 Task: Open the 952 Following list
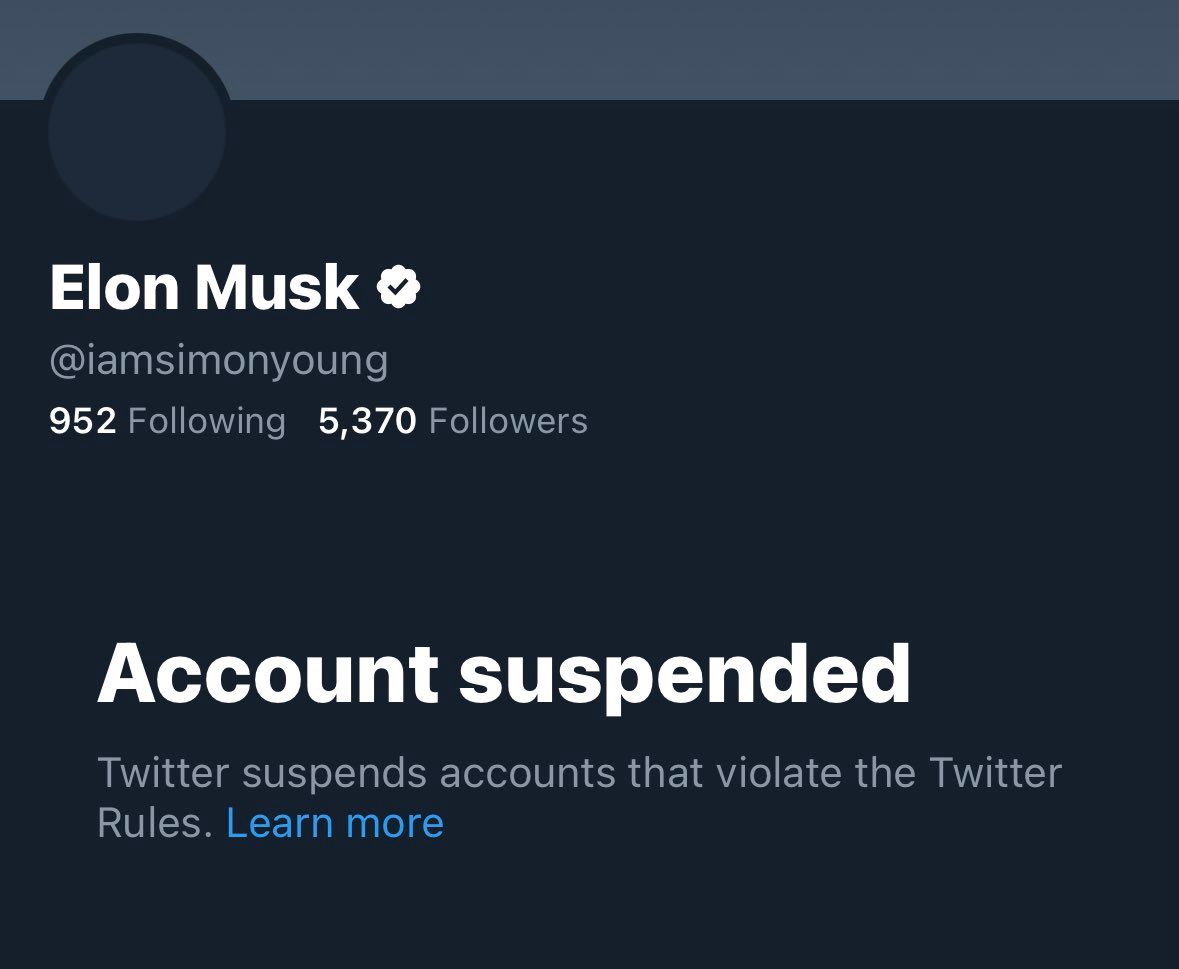pos(168,420)
